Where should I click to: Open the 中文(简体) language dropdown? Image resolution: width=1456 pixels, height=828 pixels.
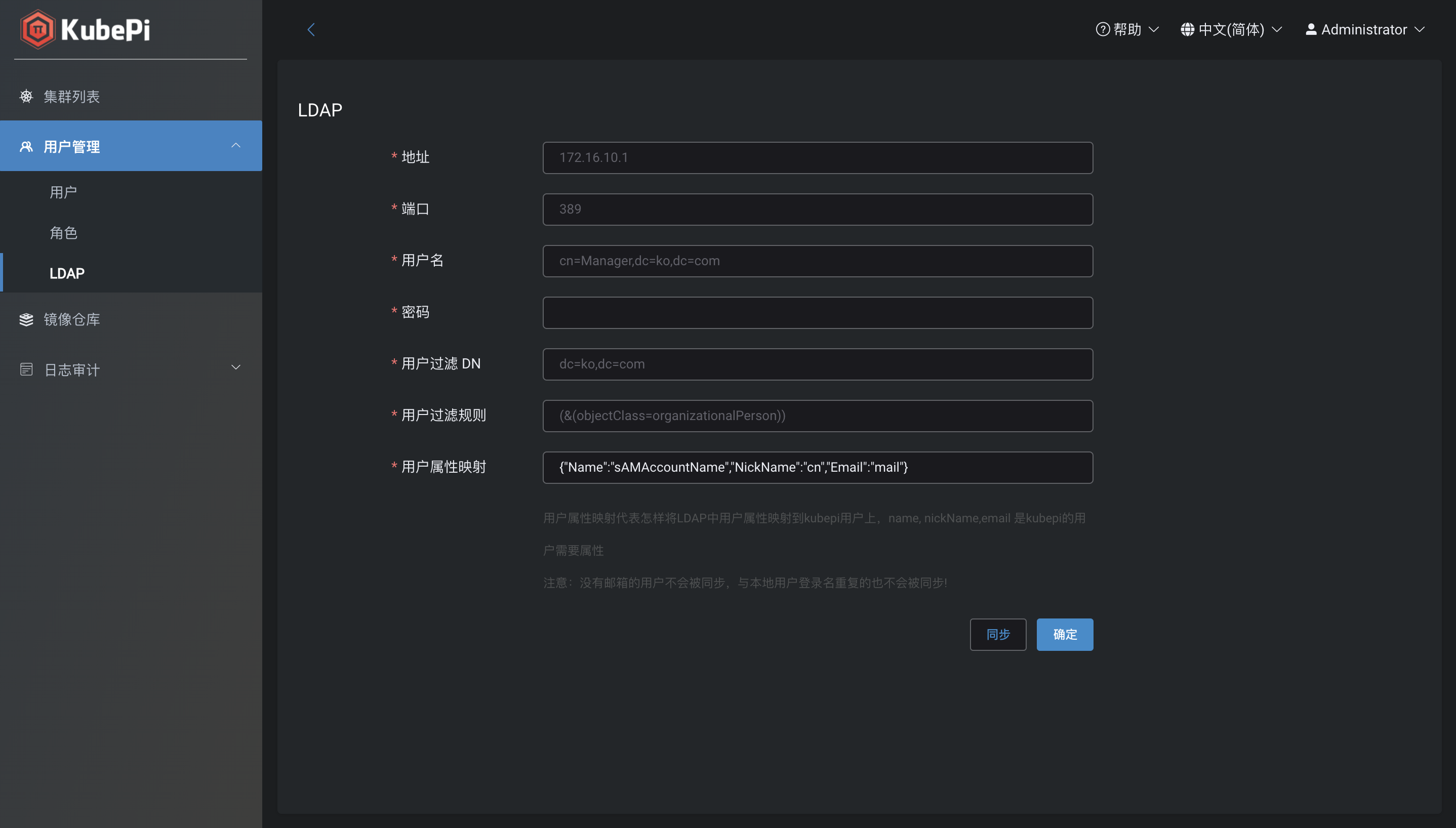point(1231,29)
